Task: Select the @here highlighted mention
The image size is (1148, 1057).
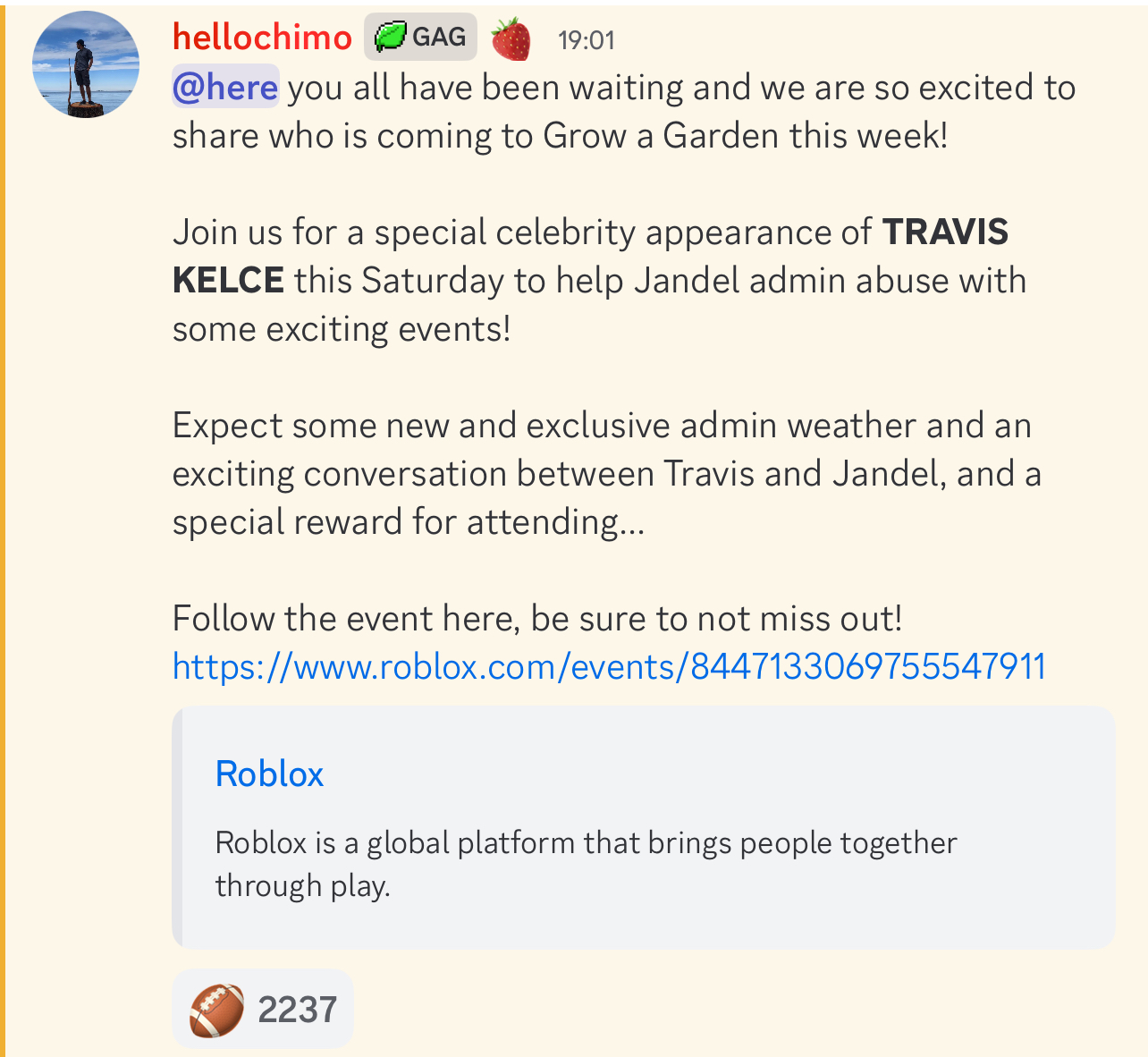Action: [x=224, y=87]
